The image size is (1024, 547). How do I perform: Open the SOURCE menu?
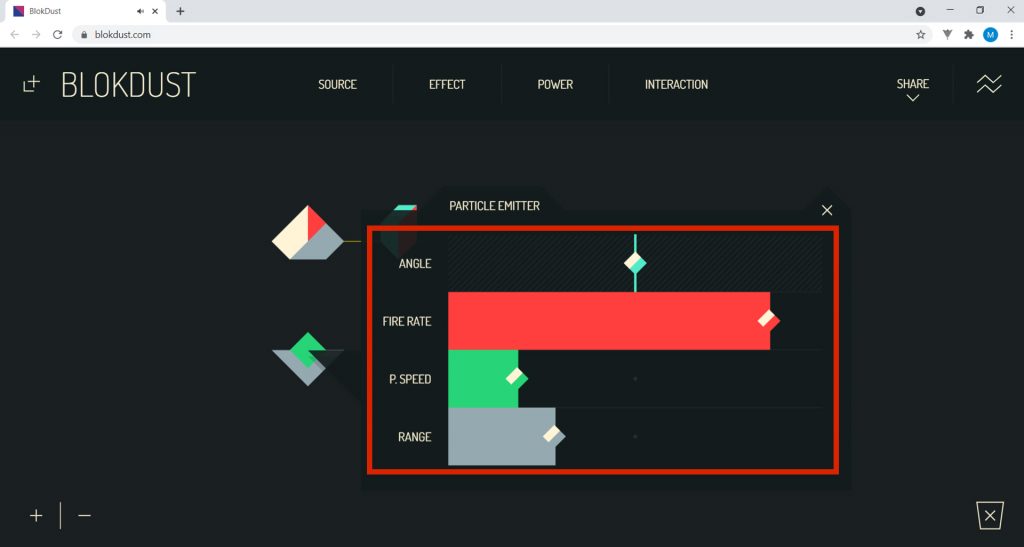tap(338, 84)
